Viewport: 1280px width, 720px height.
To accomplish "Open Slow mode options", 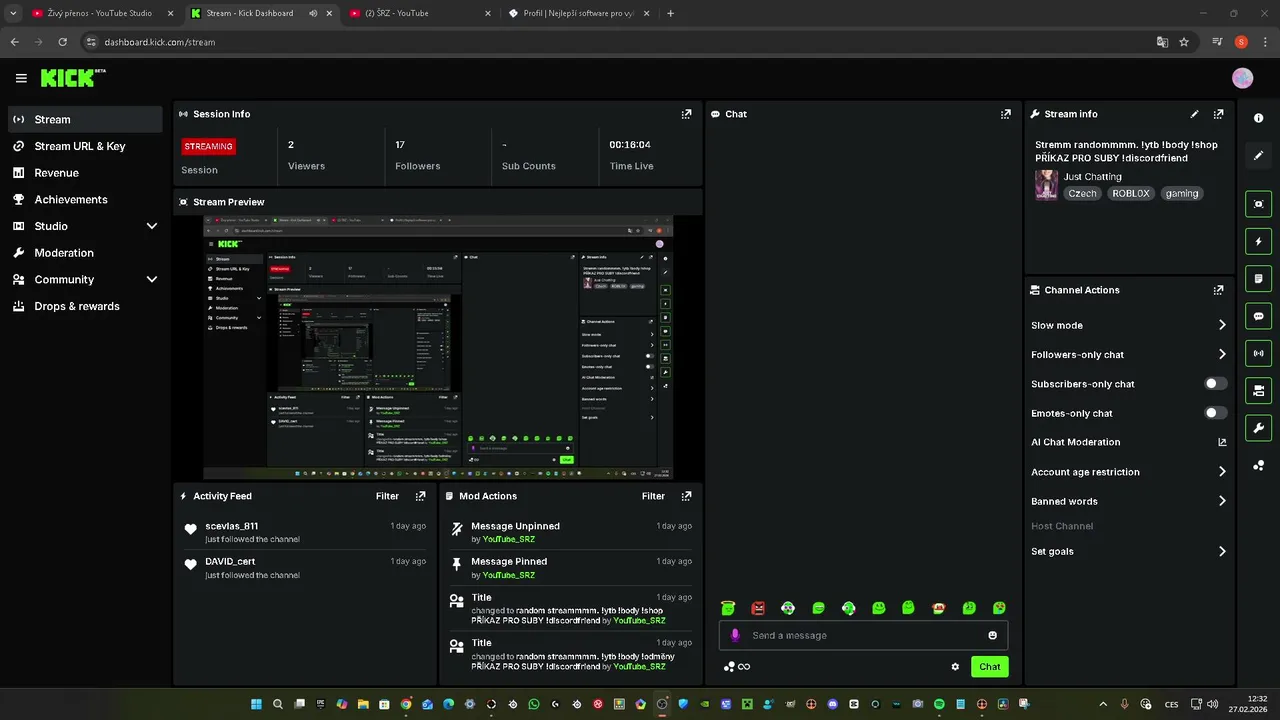I will (1128, 325).
